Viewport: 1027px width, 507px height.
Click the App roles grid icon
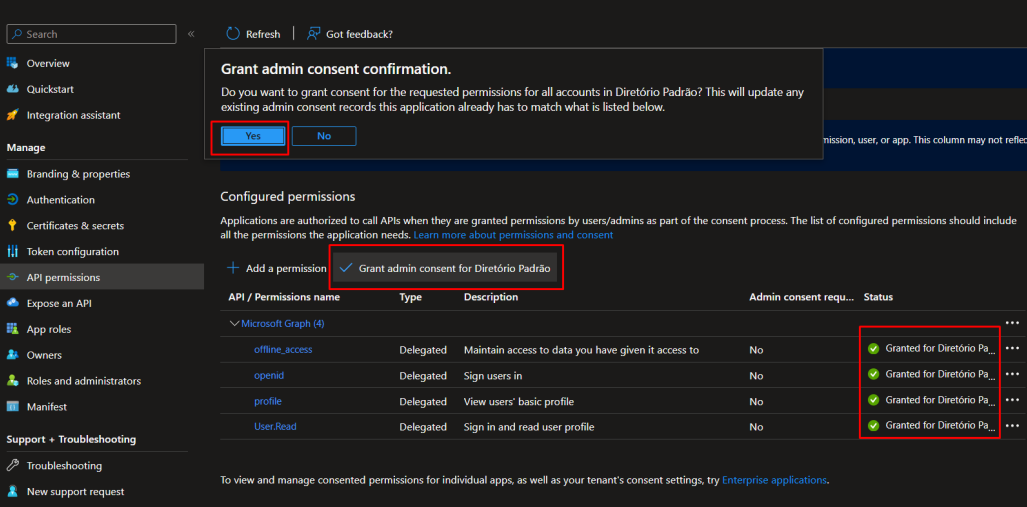(12, 329)
